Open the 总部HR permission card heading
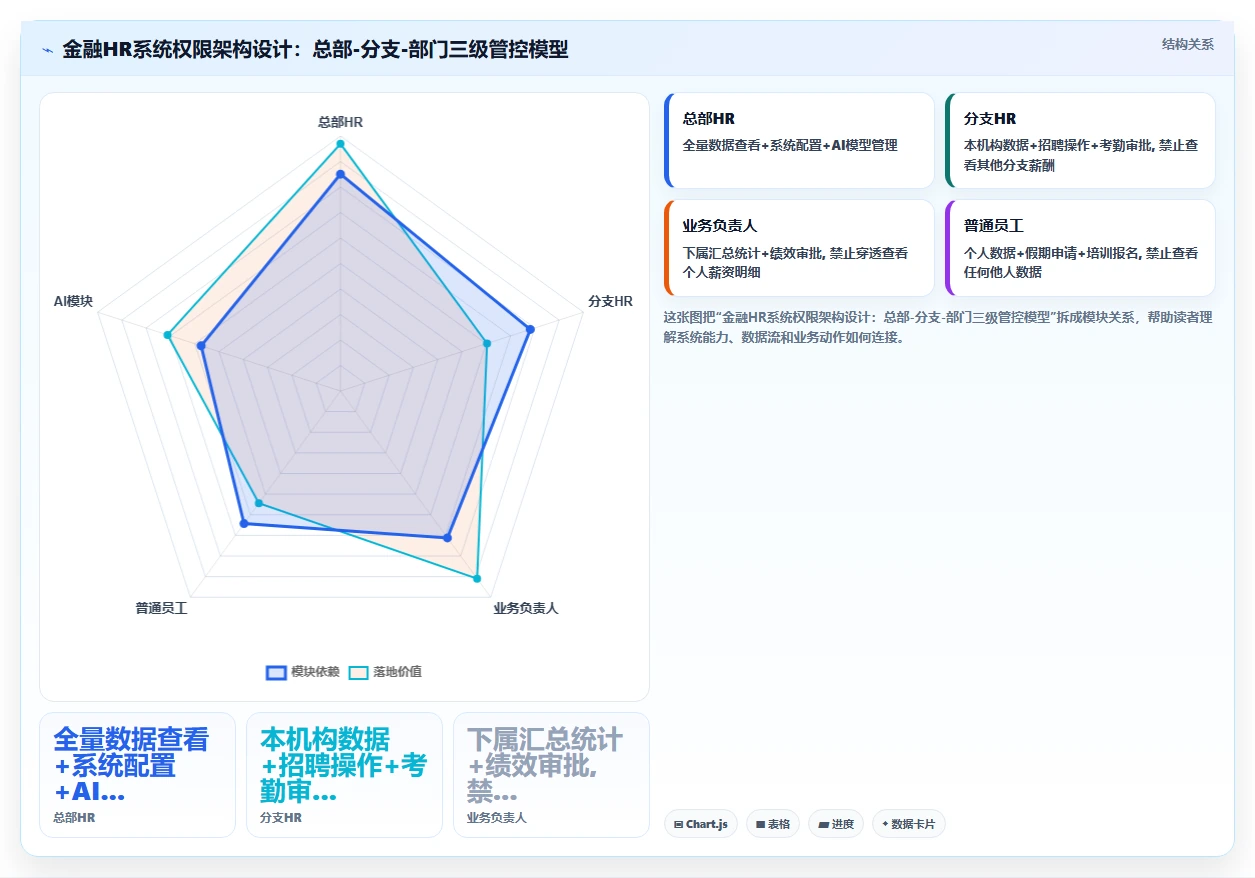 (709, 119)
